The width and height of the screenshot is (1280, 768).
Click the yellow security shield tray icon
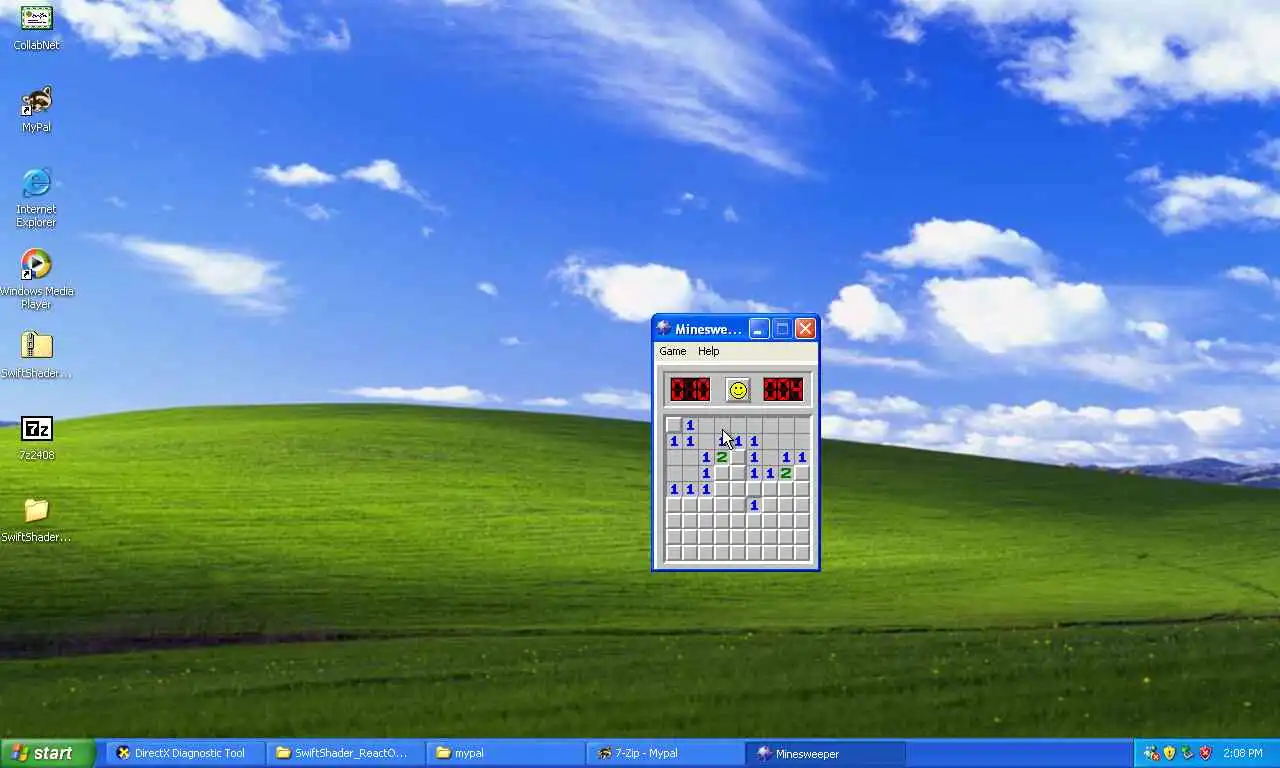pyautogui.click(x=1169, y=753)
